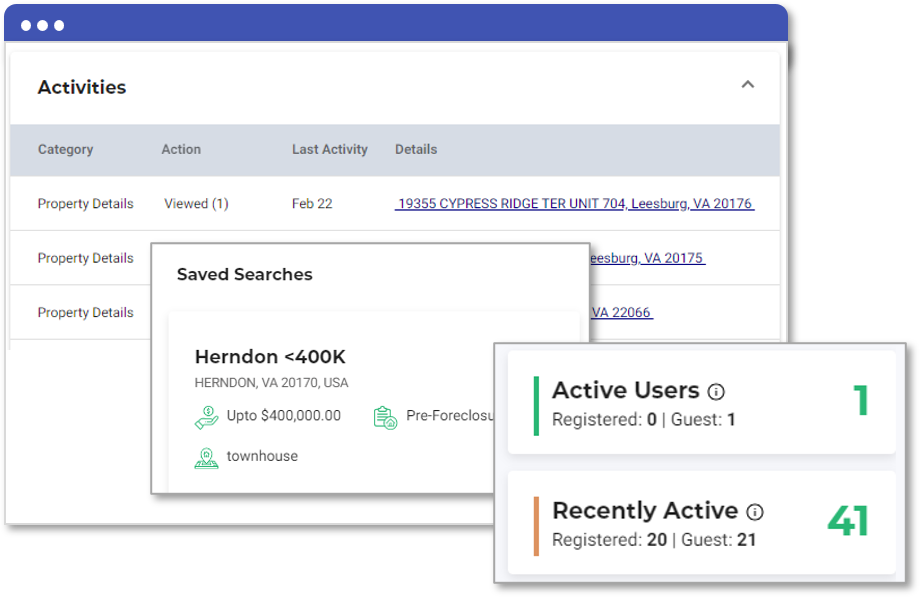Click the Pre-Foreclosure clipboard icon
This screenshot has width=920, height=597.
(x=385, y=417)
